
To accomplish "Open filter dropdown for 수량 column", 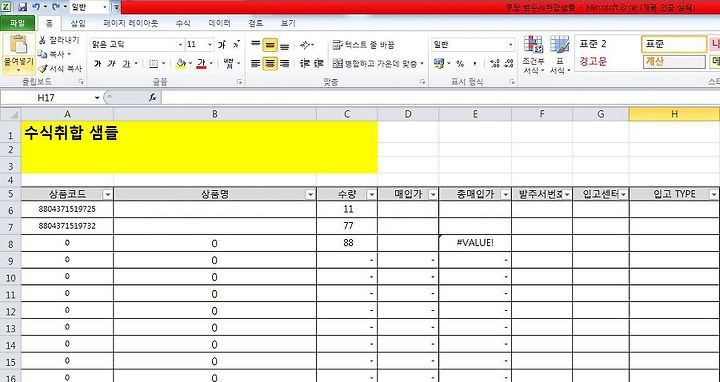I will point(371,195).
